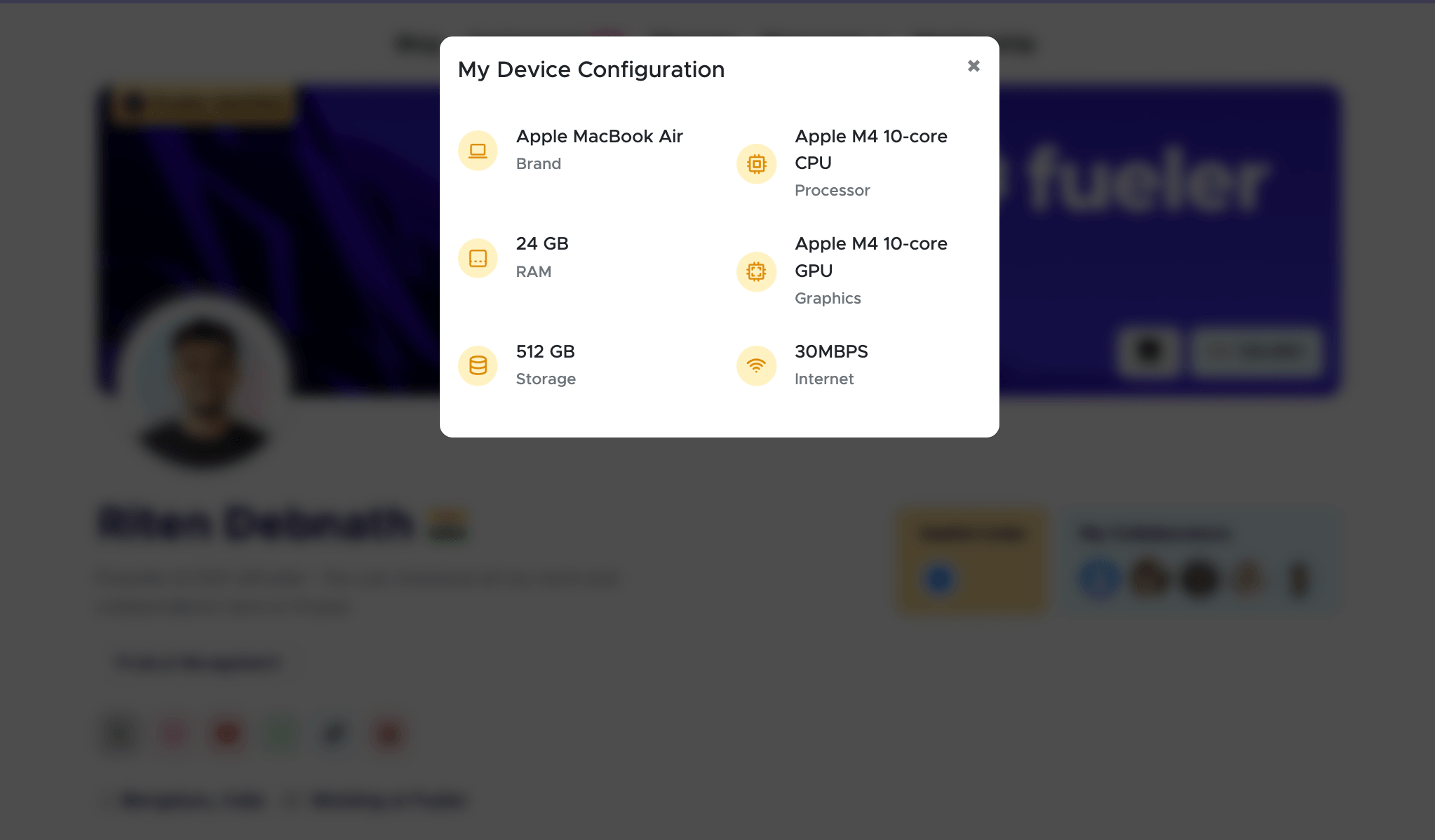Click the 'RAM' label
The height and width of the screenshot is (840, 1435).
pyautogui.click(x=534, y=271)
